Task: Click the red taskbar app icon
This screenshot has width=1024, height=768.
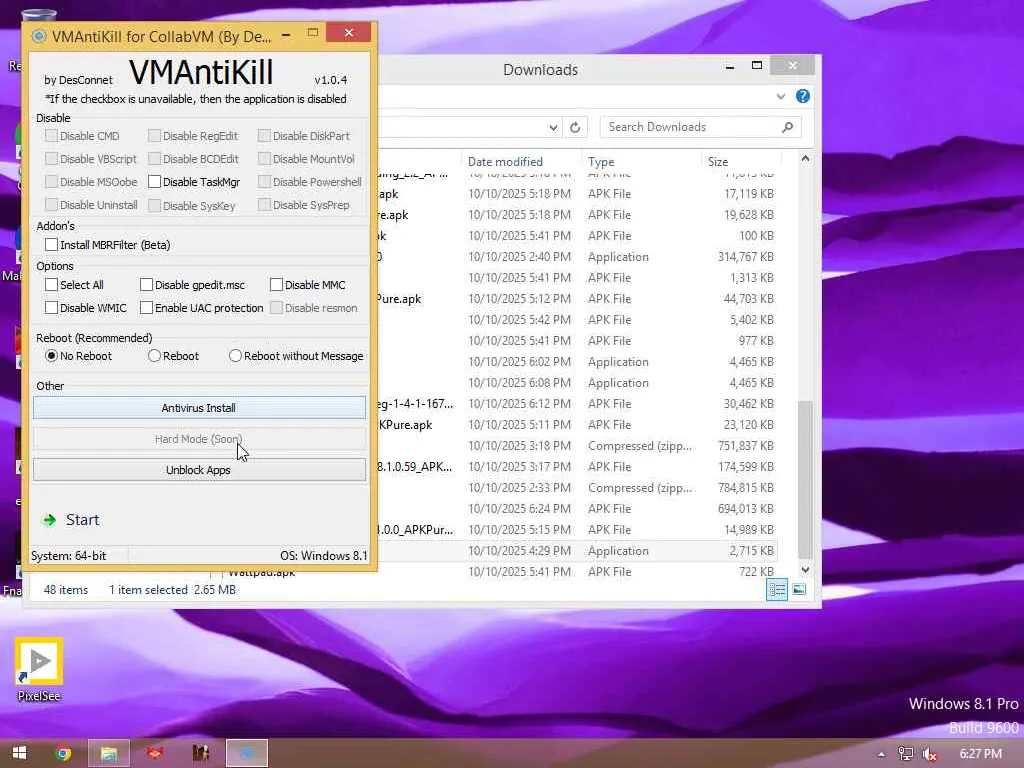Action: 154,753
